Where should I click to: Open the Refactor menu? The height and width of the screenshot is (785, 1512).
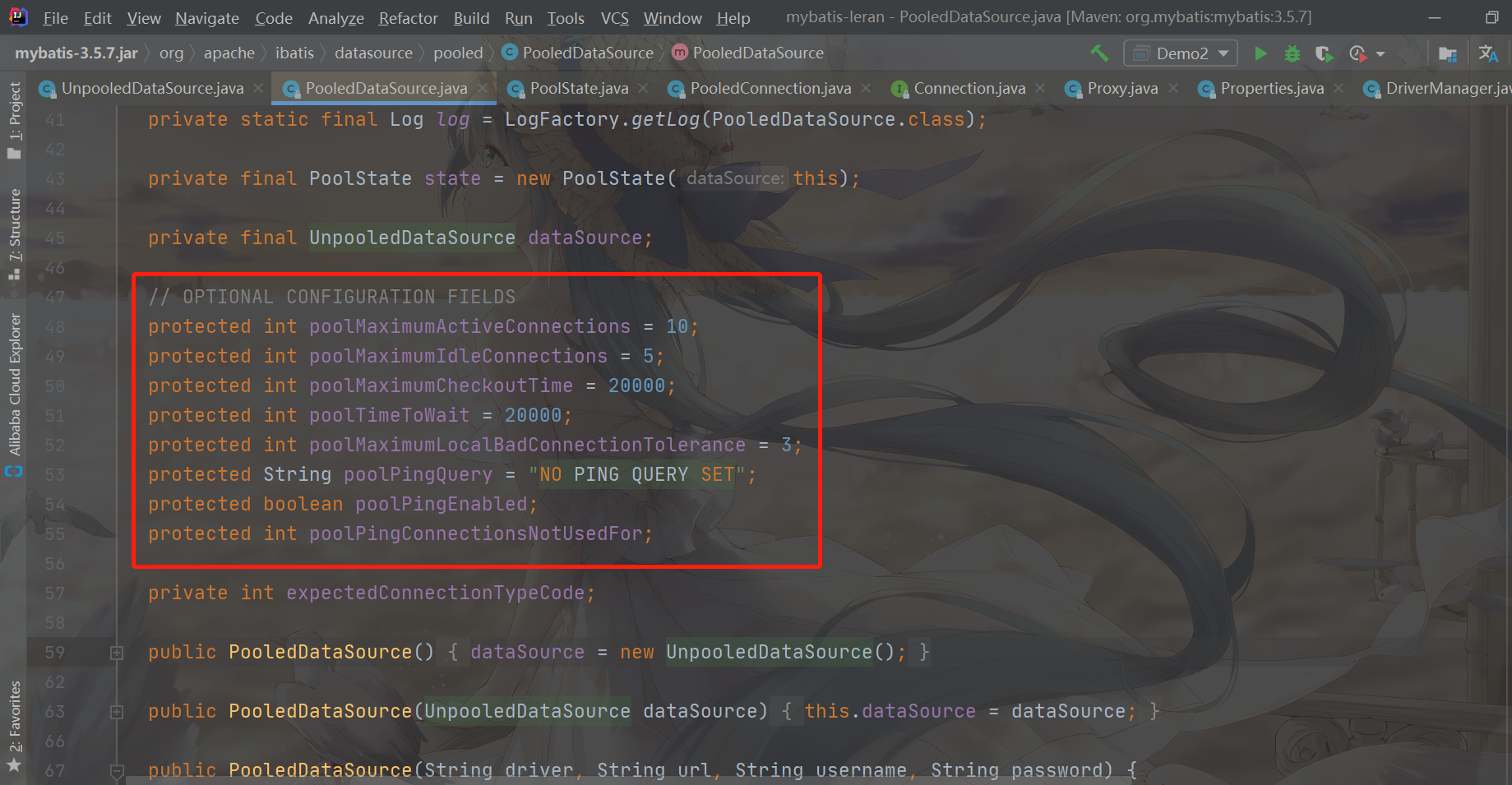[x=408, y=18]
